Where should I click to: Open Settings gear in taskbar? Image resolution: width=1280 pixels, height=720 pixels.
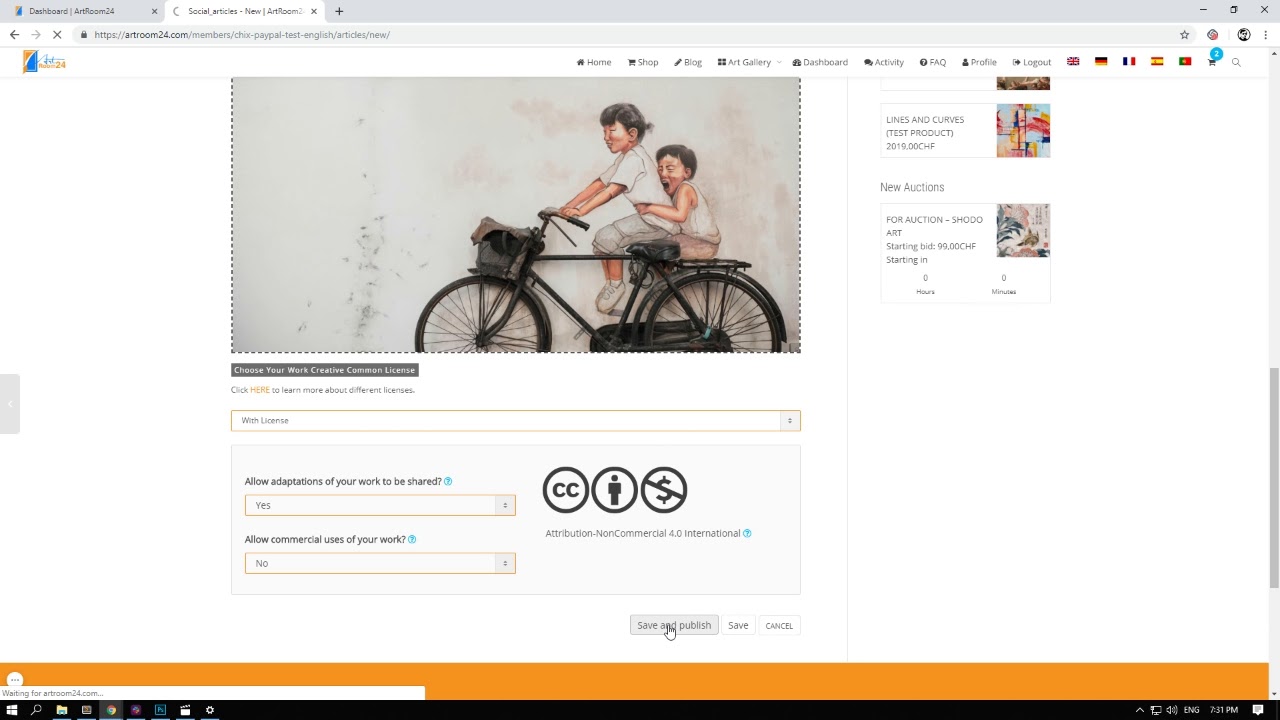(x=209, y=710)
